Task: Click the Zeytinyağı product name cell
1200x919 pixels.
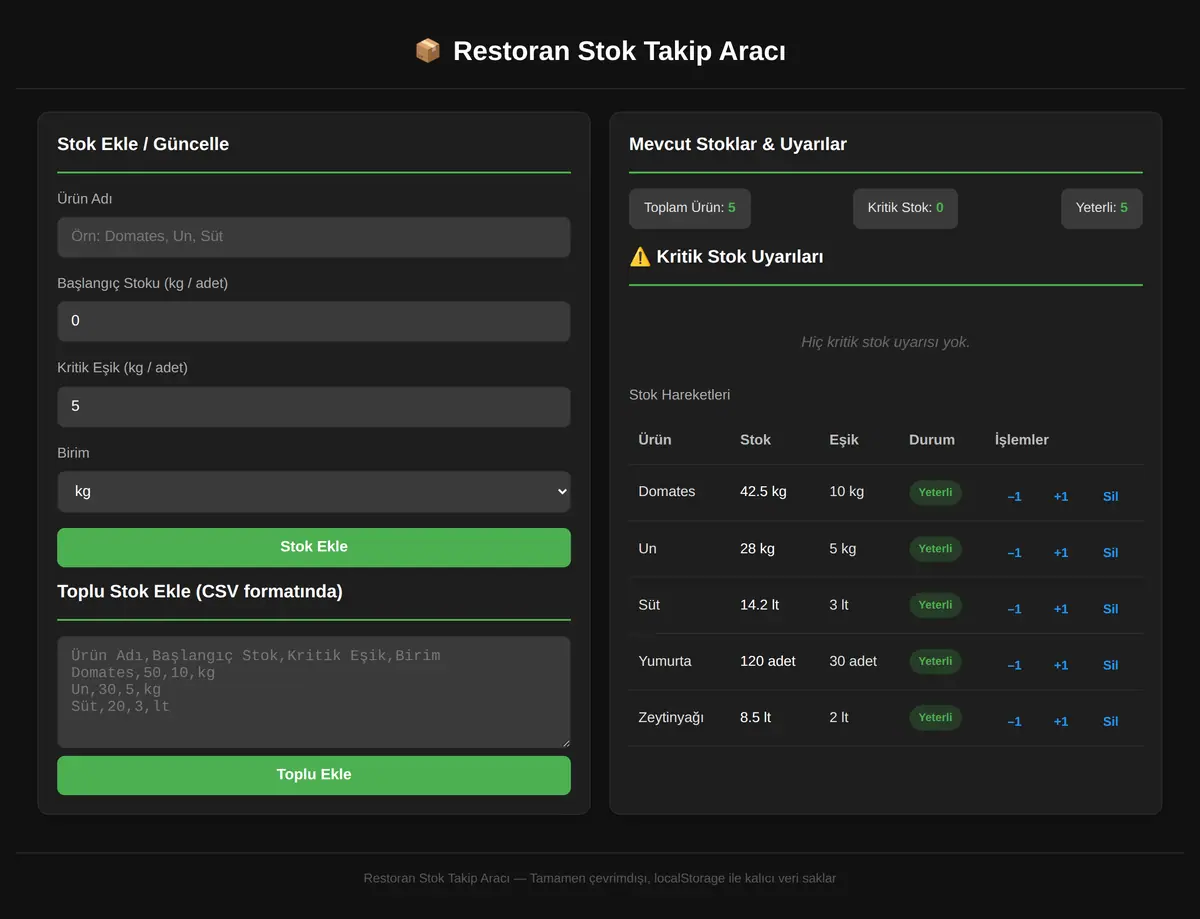Action: [x=671, y=718]
